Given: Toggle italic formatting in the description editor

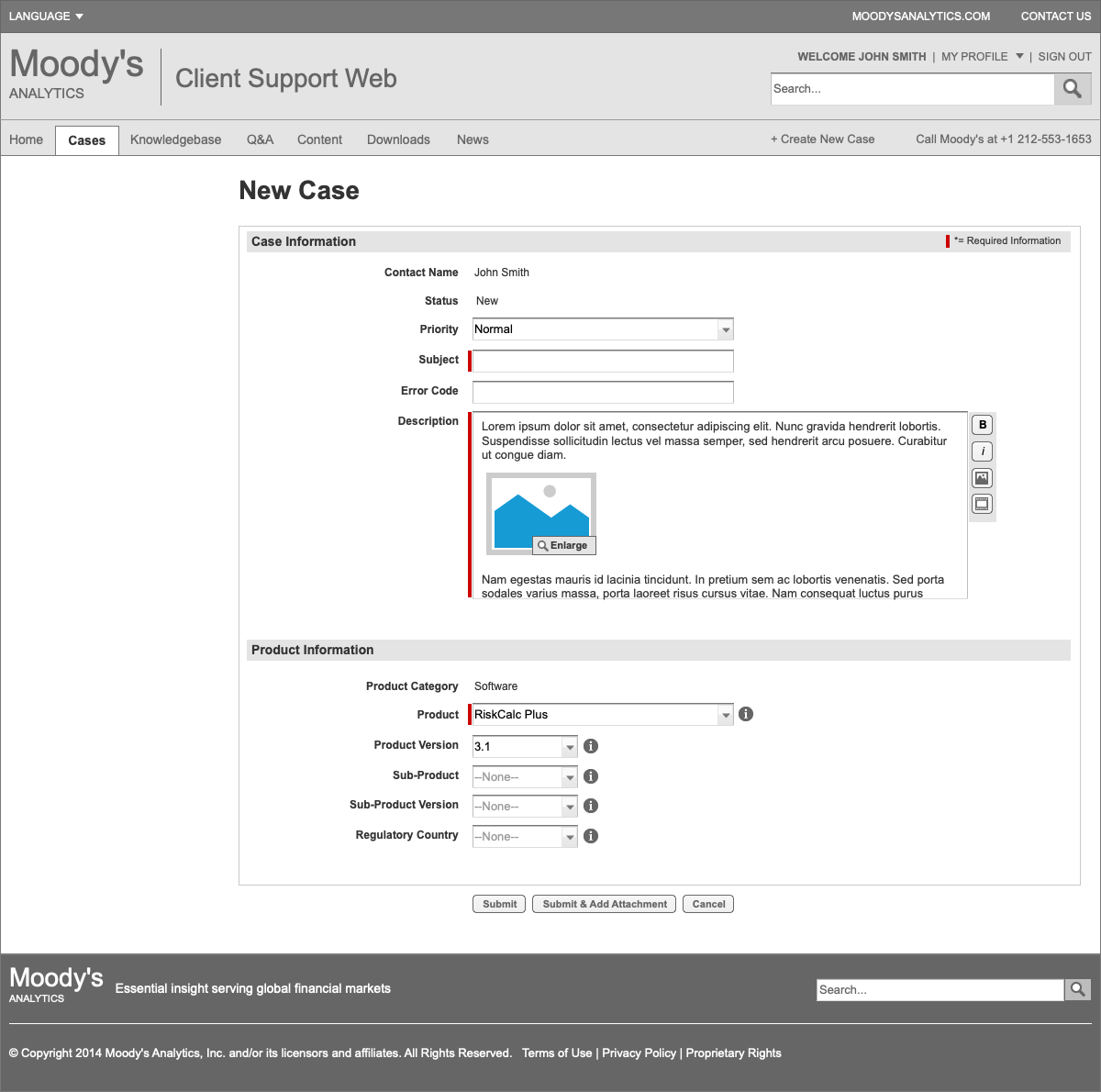Looking at the screenshot, I should [982, 451].
